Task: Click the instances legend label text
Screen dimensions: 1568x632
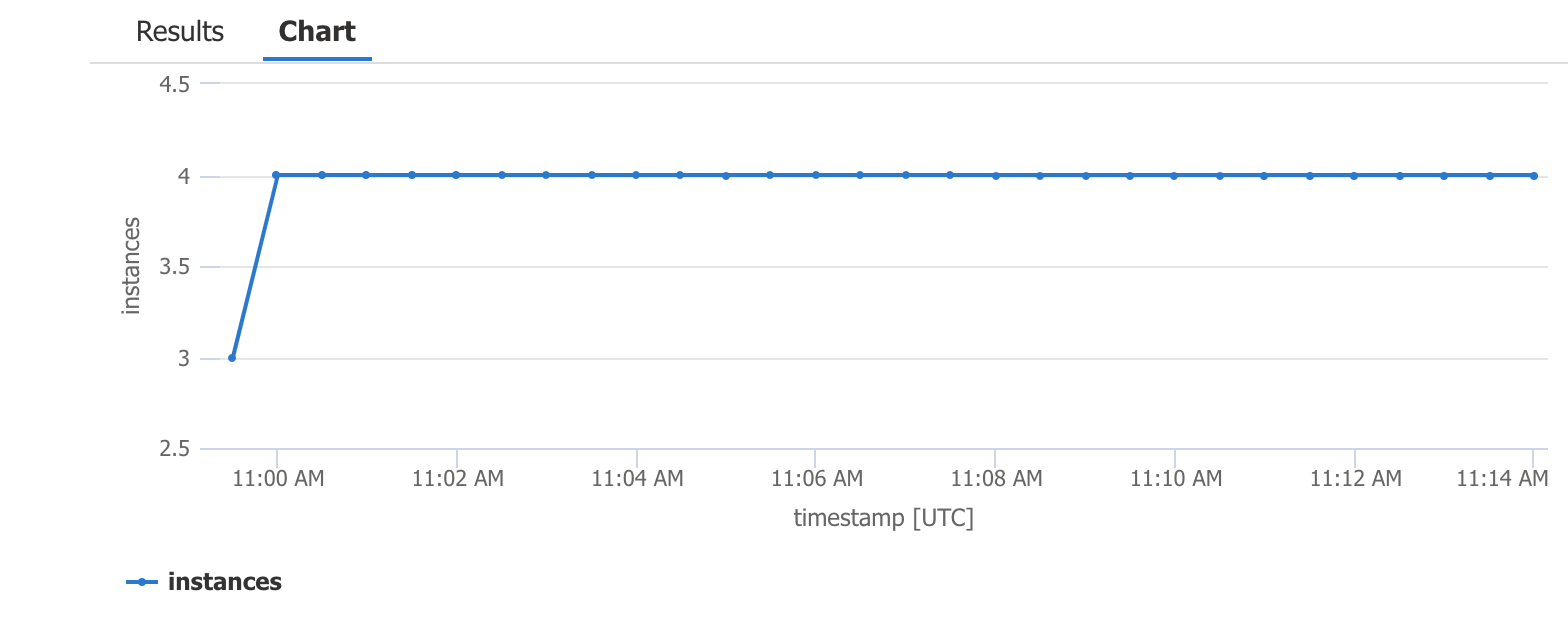Action: coord(225,581)
